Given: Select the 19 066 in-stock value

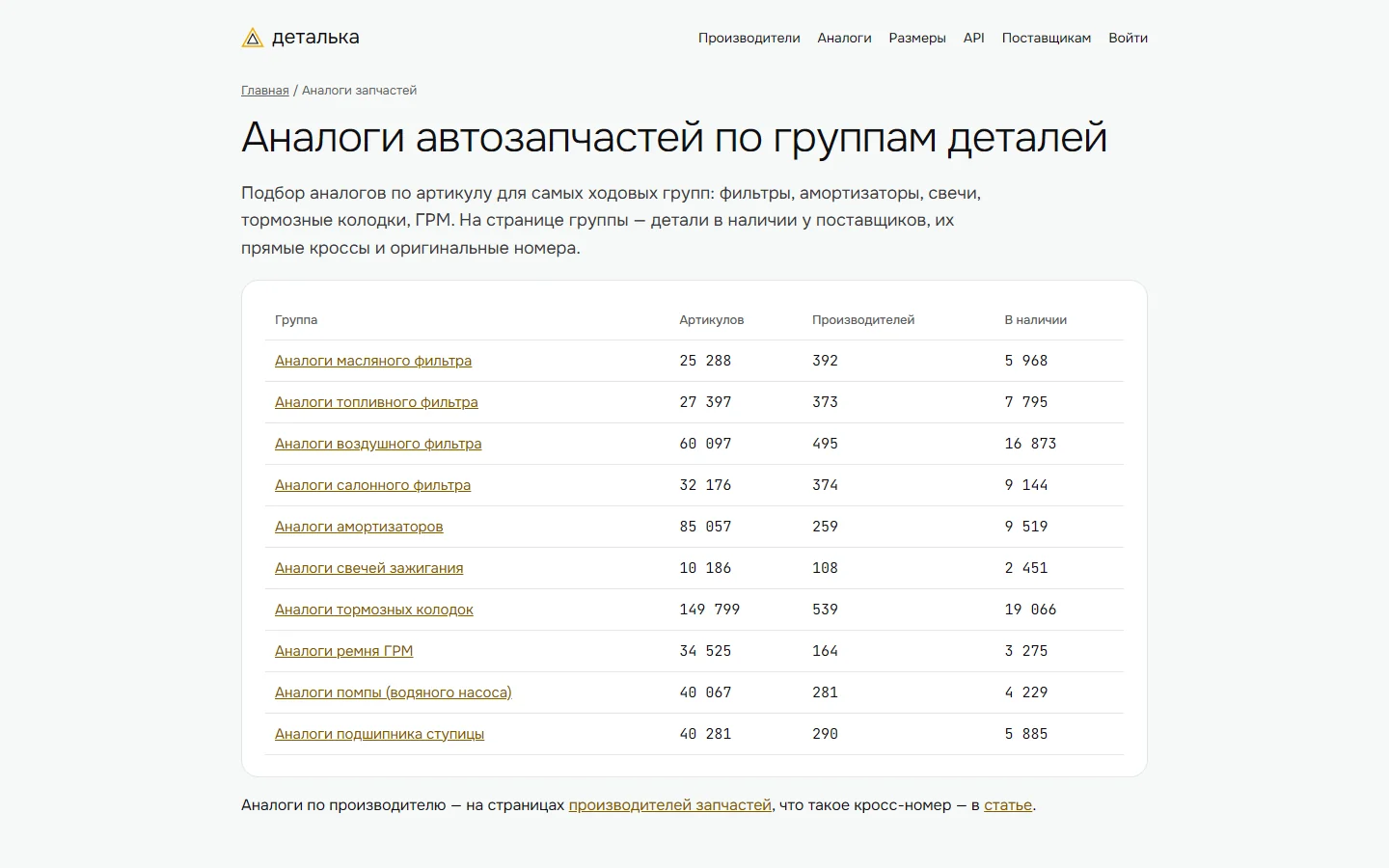Looking at the screenshot, I should click(x=1030, y=610).
